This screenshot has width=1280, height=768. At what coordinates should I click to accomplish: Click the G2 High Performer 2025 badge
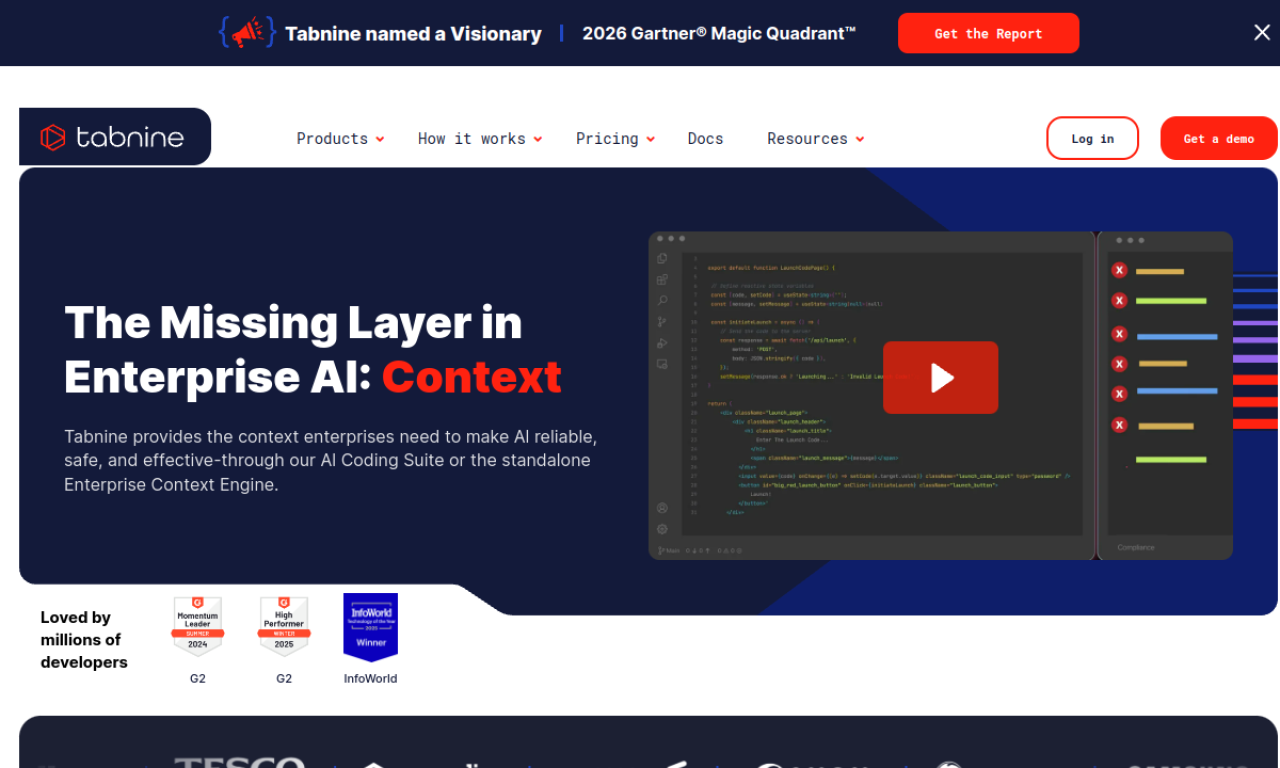coord(284,626)
